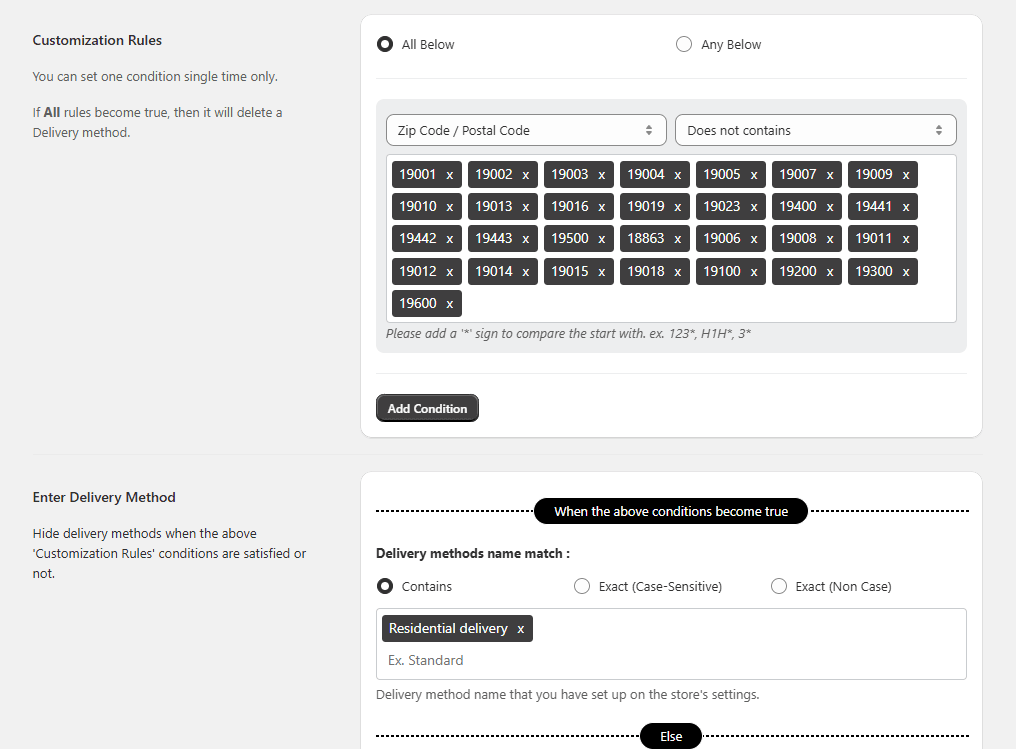1016x749 pixels.
Task: Select the Any Below radio option
Action: tap(684, 44)
